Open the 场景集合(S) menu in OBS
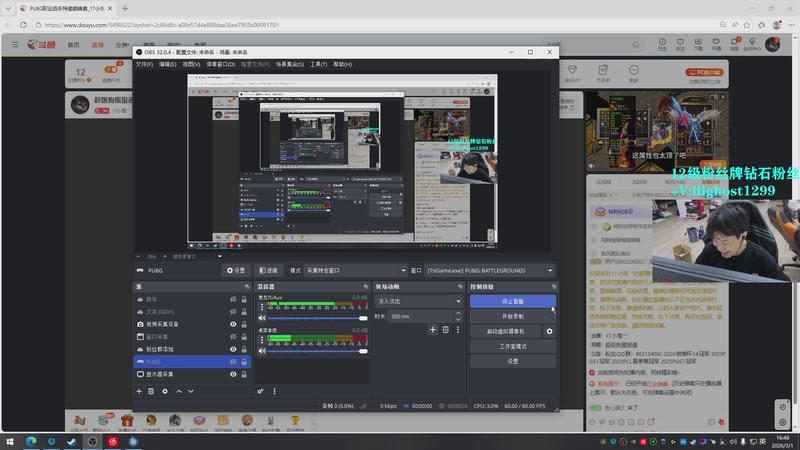 290,64
